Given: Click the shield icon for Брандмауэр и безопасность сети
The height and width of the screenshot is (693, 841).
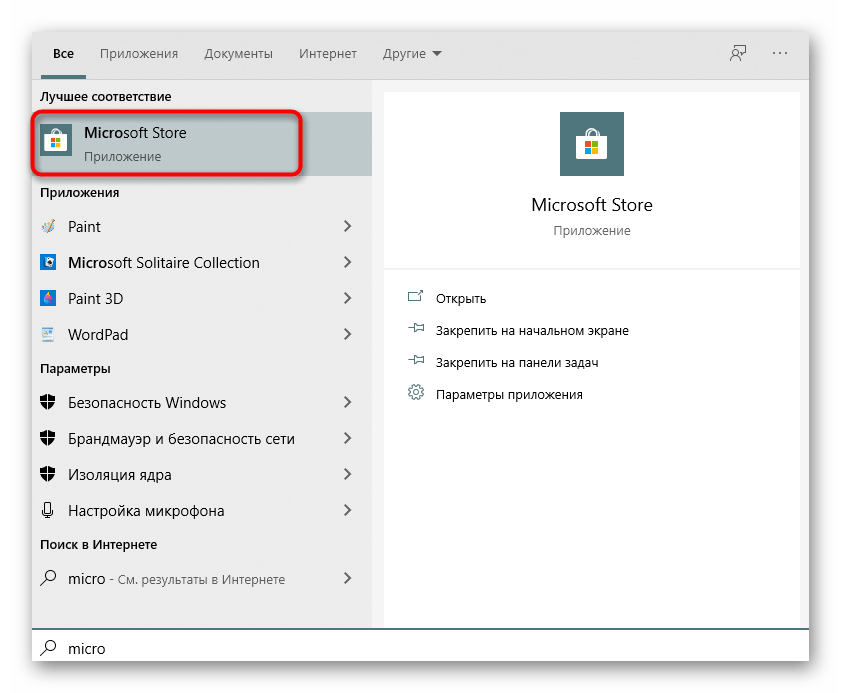Looking at the screenshot, I should point(48,438).
